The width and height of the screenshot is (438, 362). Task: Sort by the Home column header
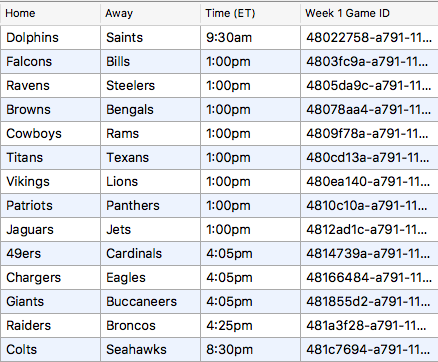(50, 13)
